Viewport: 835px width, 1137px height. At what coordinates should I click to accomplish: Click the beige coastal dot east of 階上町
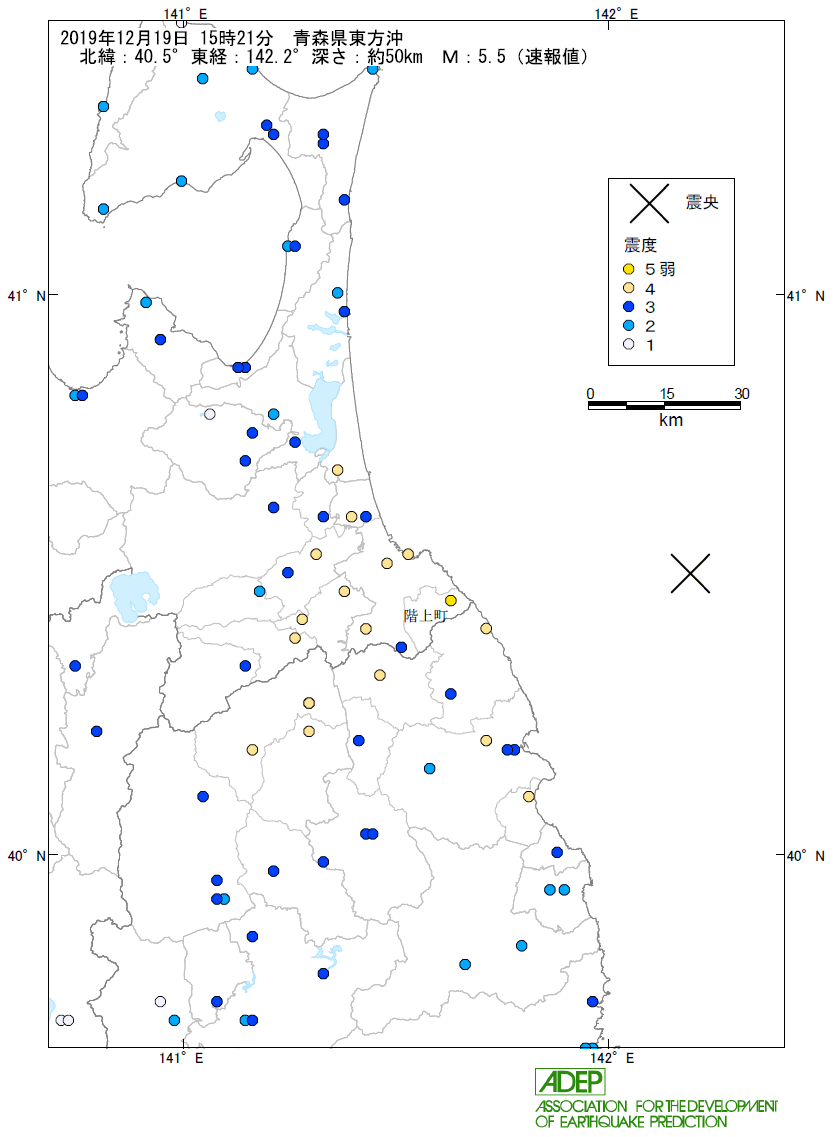coord(486,628)
